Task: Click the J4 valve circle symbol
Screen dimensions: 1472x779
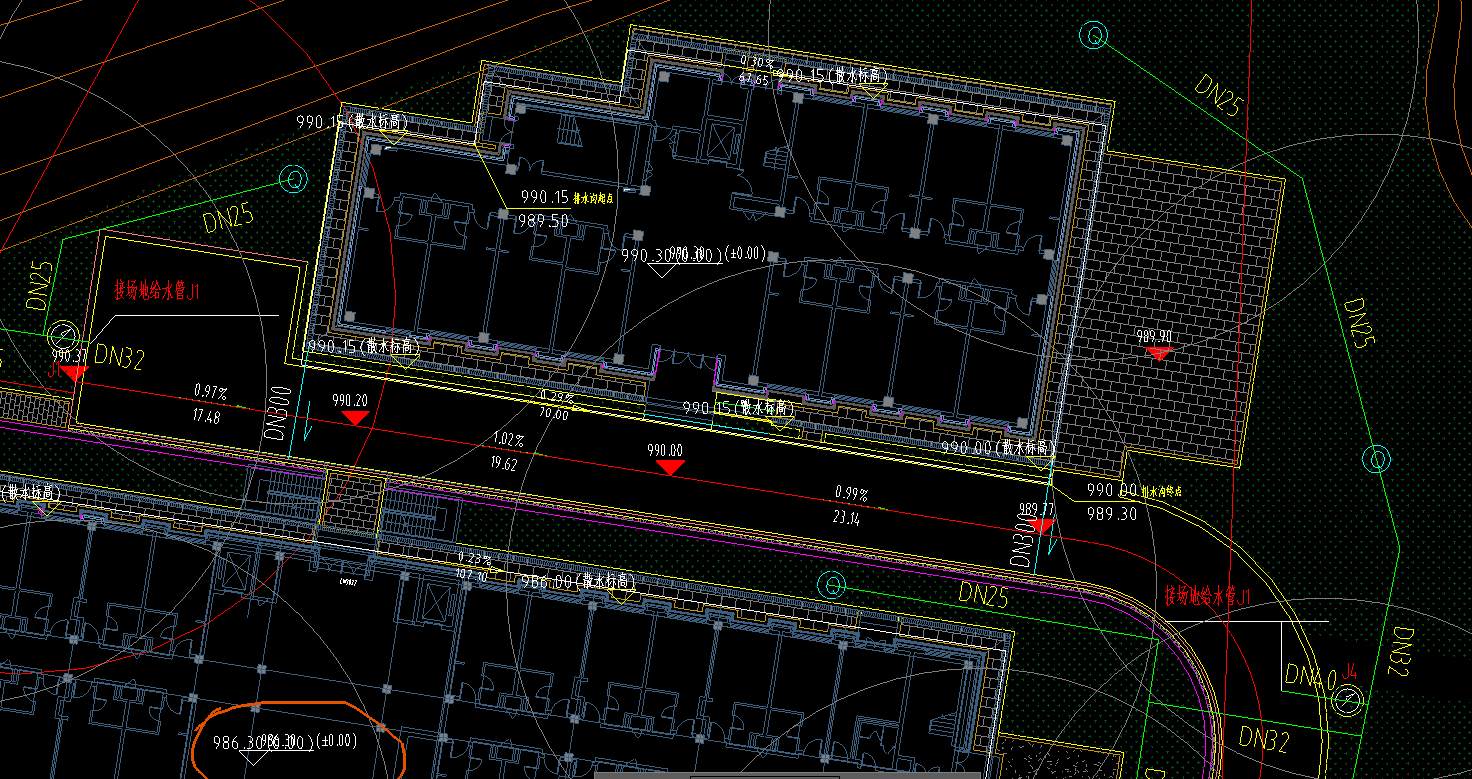Action: (1347, 701)
